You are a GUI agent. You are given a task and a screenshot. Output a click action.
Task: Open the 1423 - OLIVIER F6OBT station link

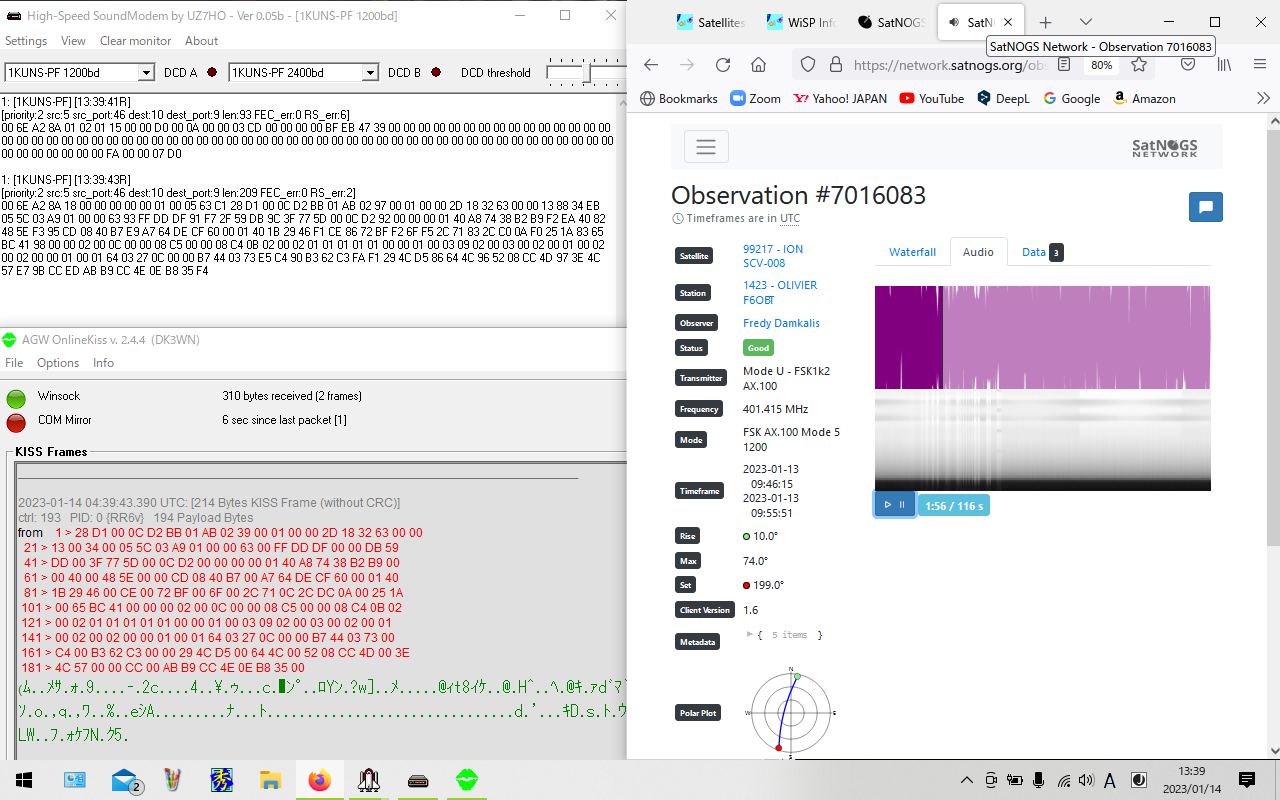(780, 292)
